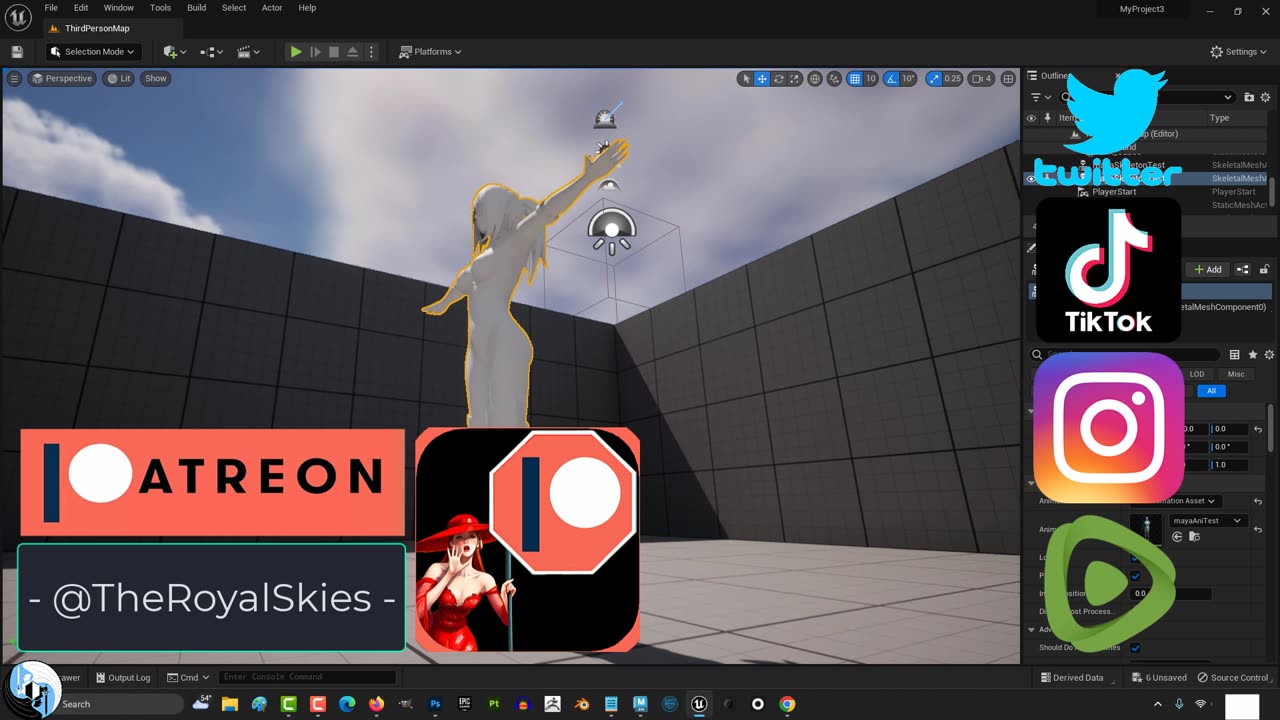Open the add content cube dropdown
Screen dimensions: 1280x720
pos(176,52)
